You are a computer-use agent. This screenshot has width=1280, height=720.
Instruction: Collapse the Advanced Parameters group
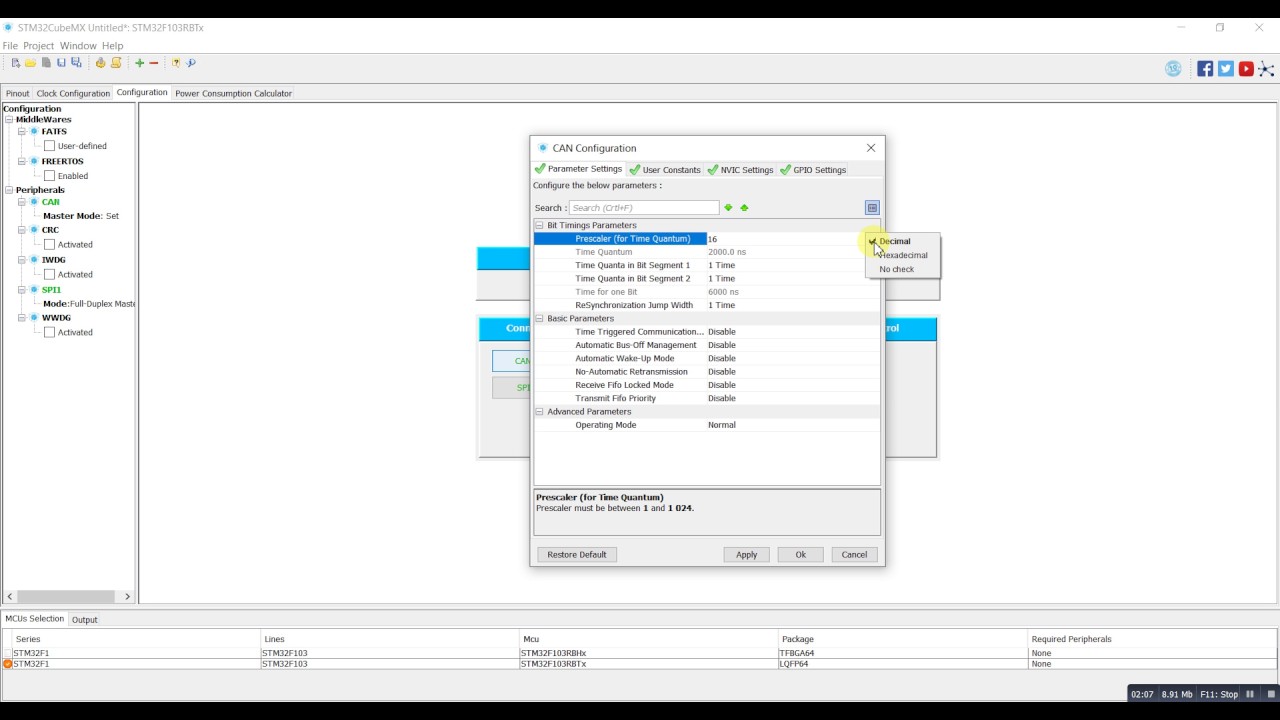point(540,412)
